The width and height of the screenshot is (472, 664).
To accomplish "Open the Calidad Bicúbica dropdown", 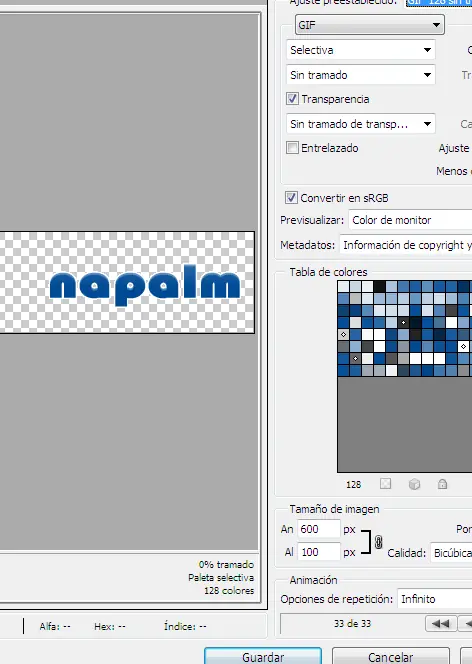I will point(451,553).
